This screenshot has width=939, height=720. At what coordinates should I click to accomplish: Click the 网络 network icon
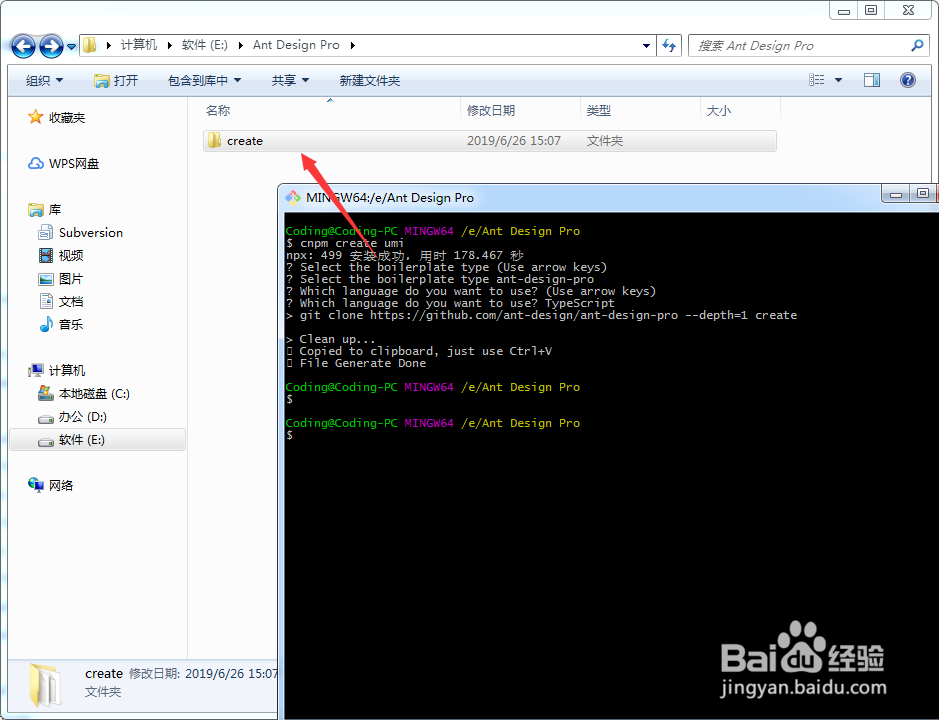click(x=36, y=485)
